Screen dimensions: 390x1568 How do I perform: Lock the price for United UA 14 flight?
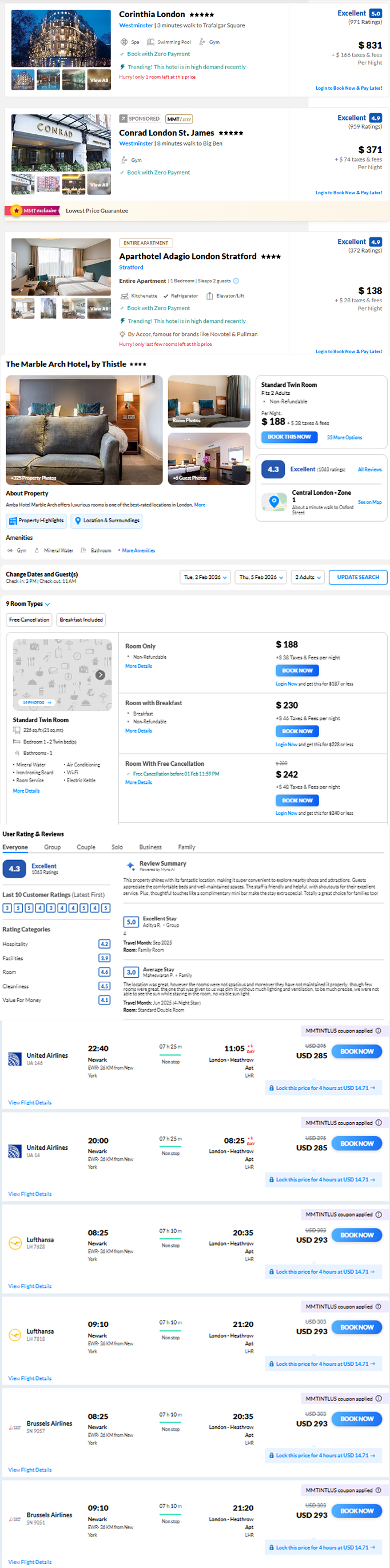click(323, 1179)
